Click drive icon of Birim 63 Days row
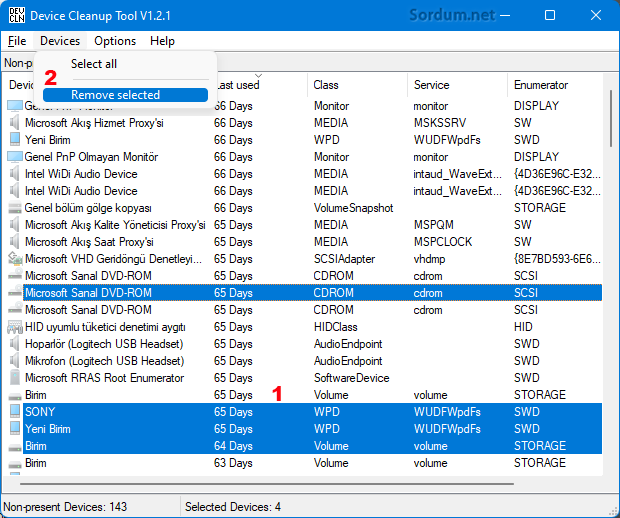This screenshot has height=518, width=620. [15, 464]
